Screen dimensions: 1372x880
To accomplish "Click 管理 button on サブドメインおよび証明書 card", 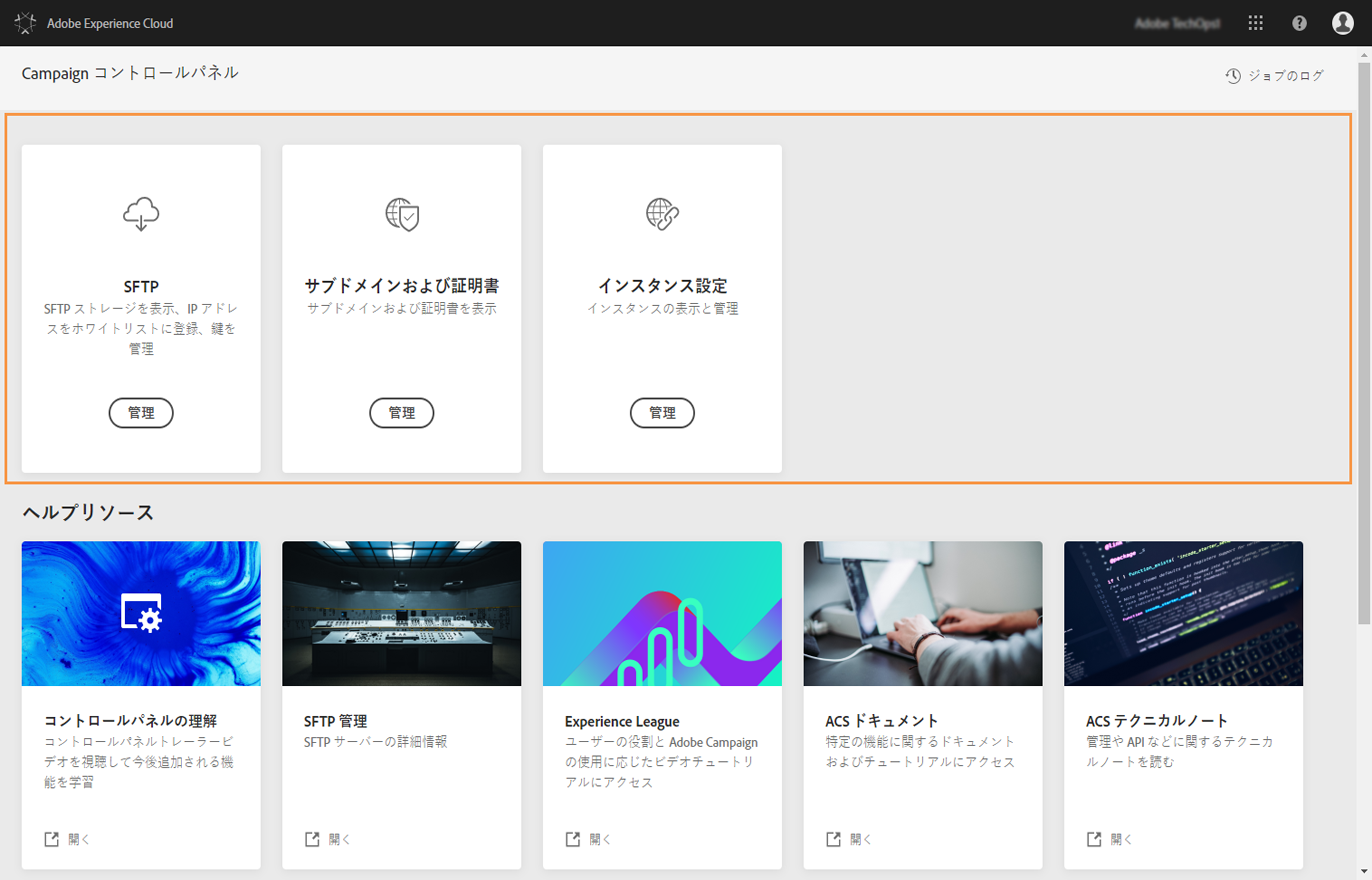I will (402, 413).
